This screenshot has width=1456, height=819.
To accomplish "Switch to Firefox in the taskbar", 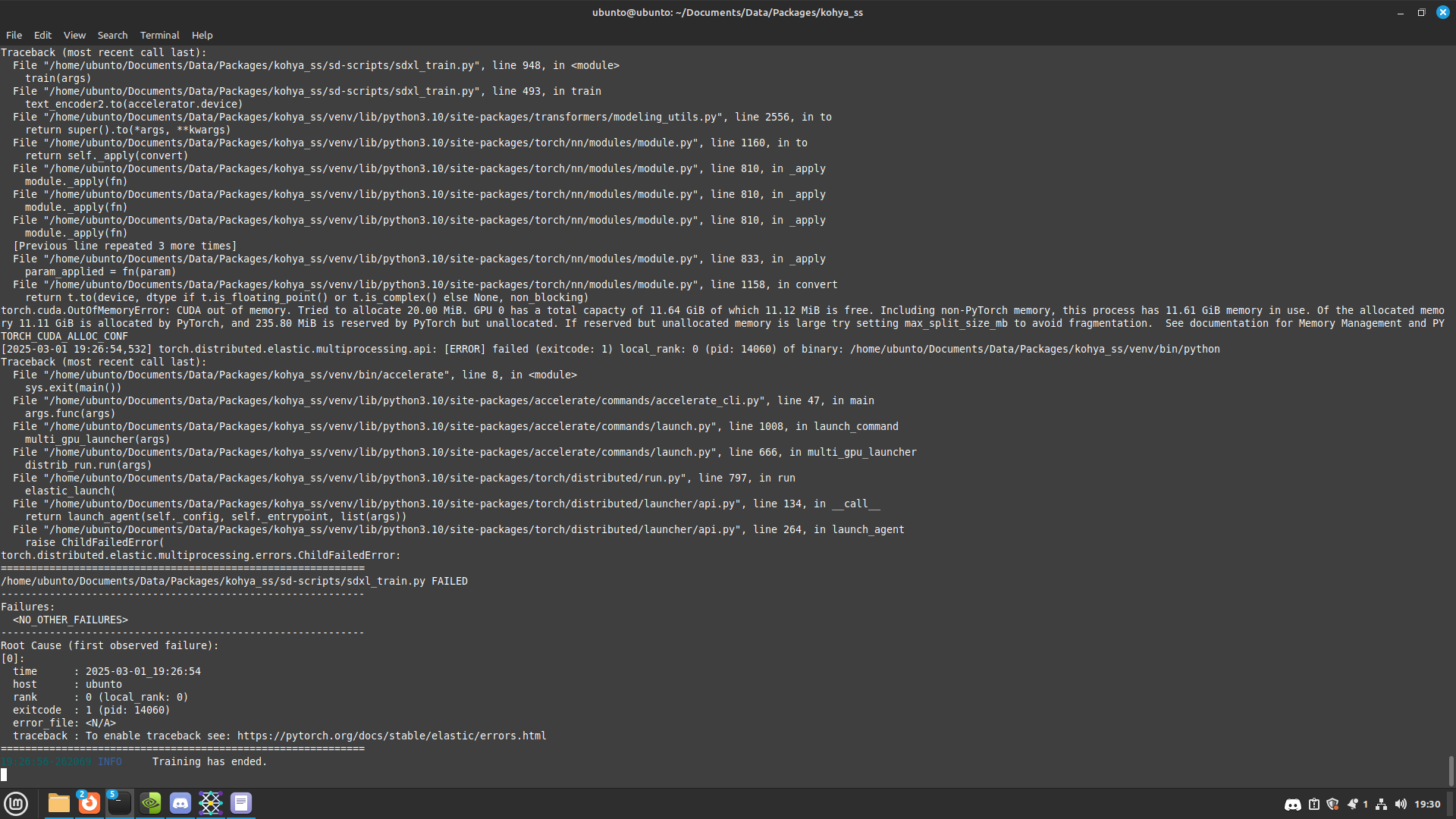I will click(x=89, y=803).
